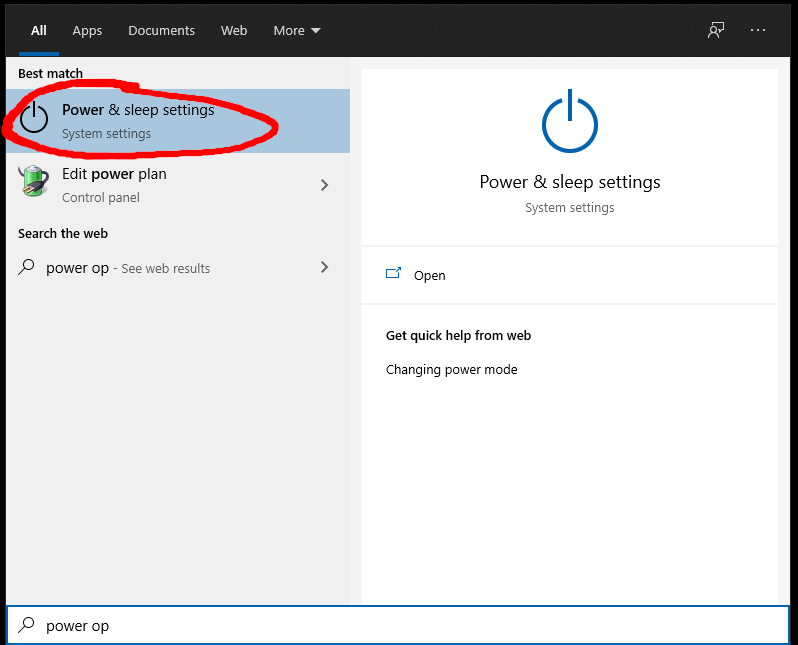Expand the More dropdown in search filters

point(297,30)
